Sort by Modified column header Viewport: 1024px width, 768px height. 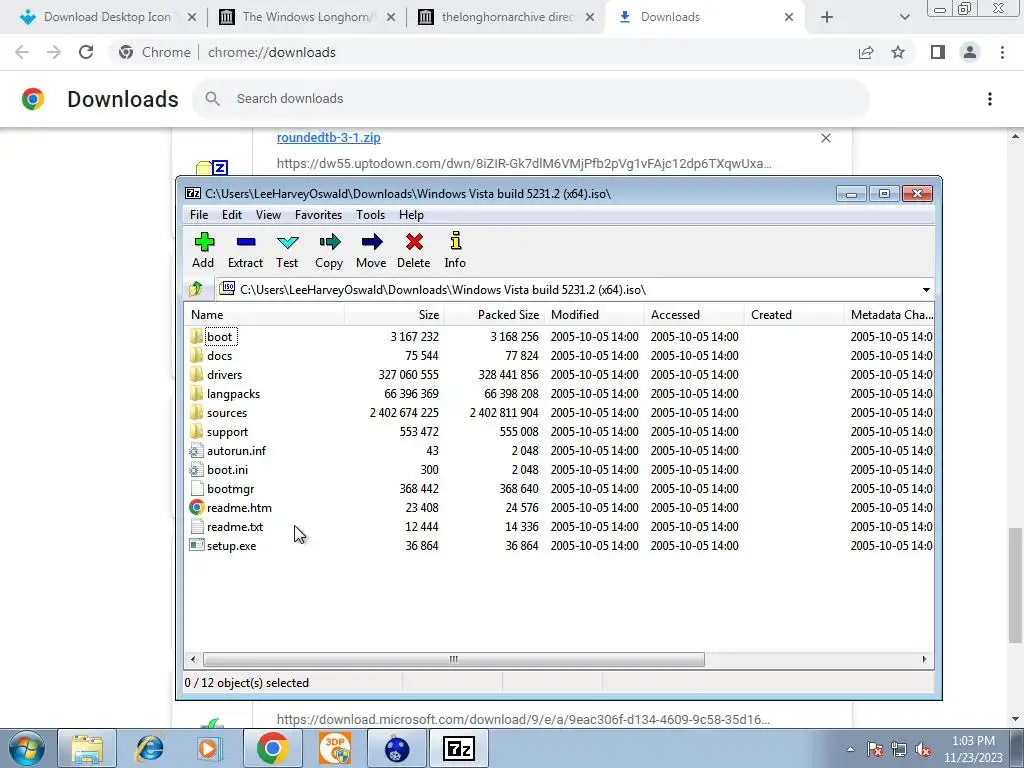[594, 315]
